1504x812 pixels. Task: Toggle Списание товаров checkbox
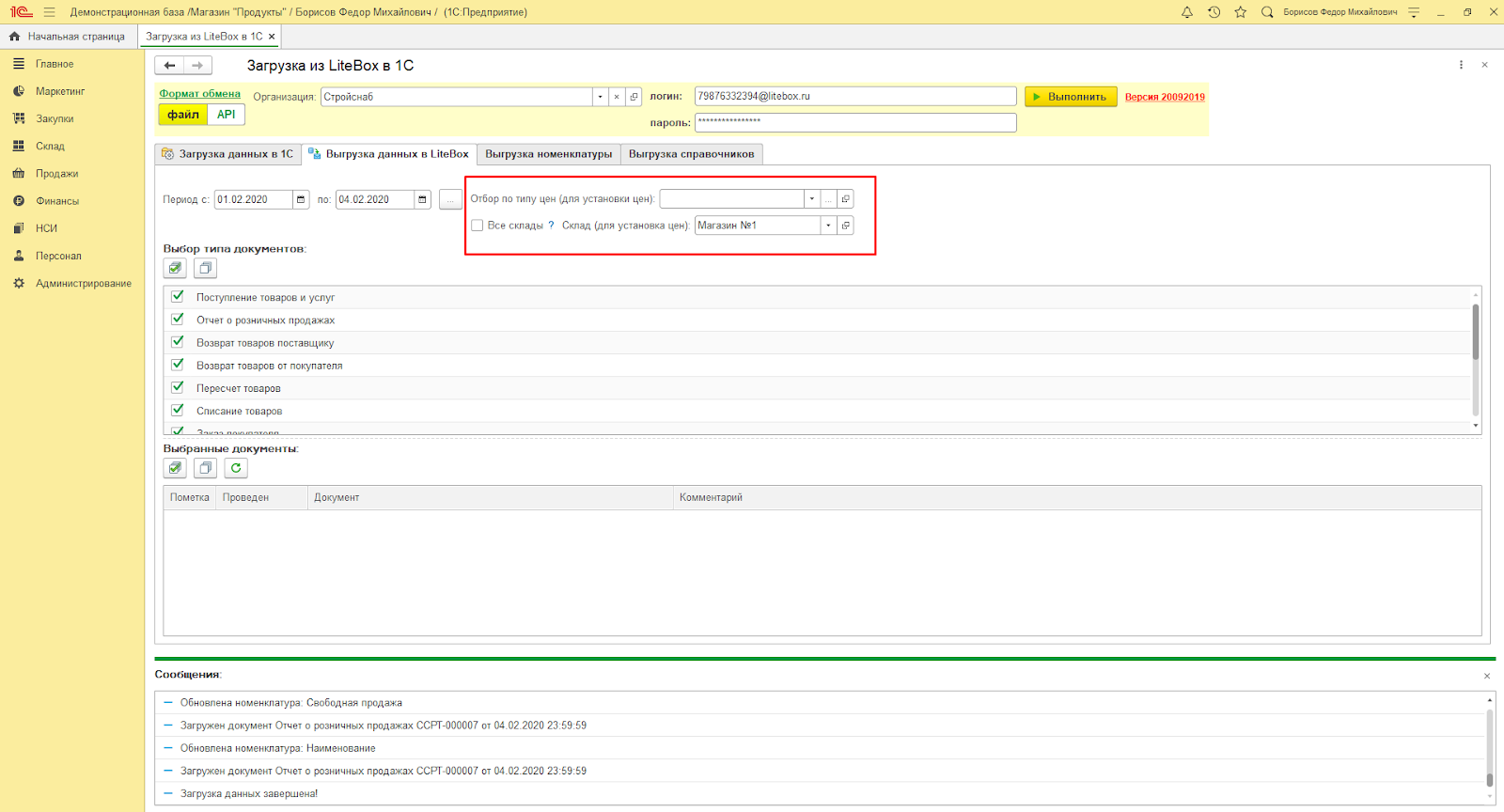coord(178,410)
